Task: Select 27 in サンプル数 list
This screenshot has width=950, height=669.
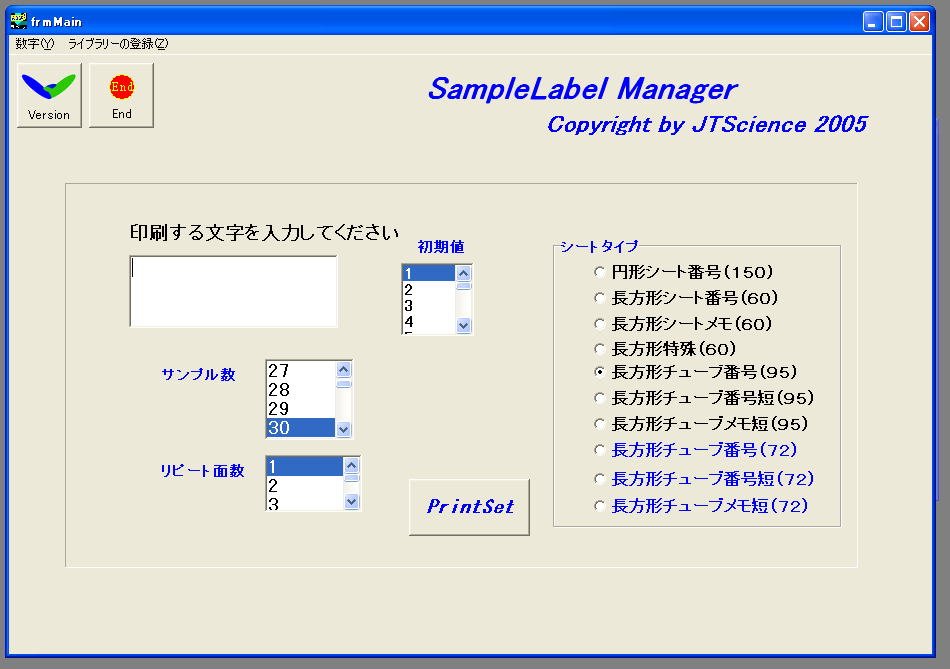Action: pos(301,371)
